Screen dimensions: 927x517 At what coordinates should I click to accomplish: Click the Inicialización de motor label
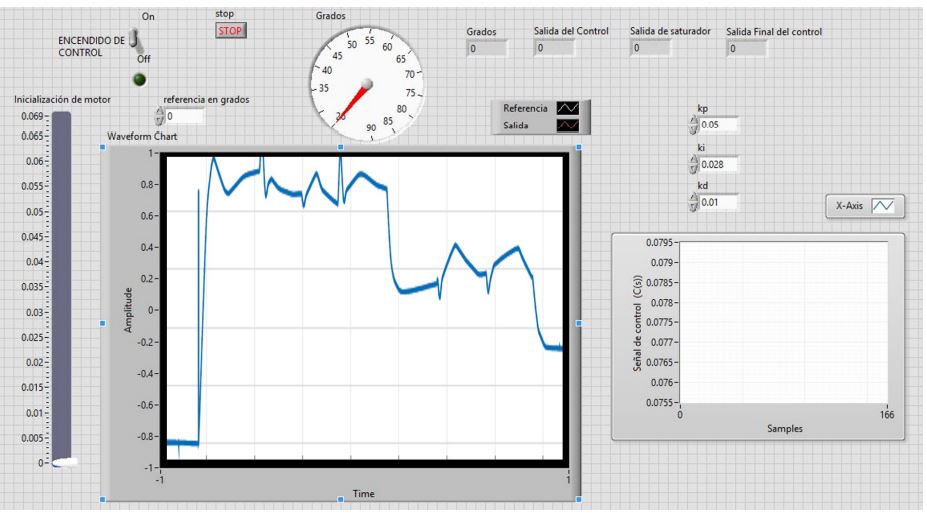point(62,99)
